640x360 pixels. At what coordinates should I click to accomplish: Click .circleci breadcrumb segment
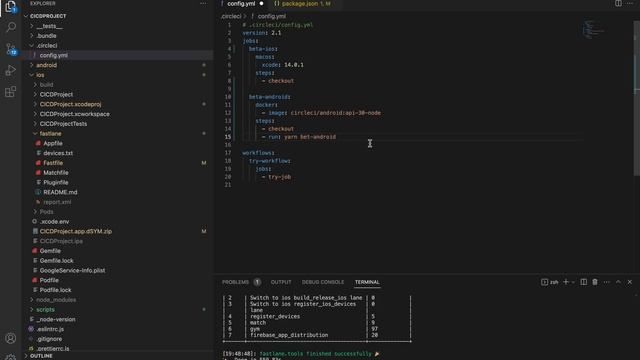click(x=231, y=16)
